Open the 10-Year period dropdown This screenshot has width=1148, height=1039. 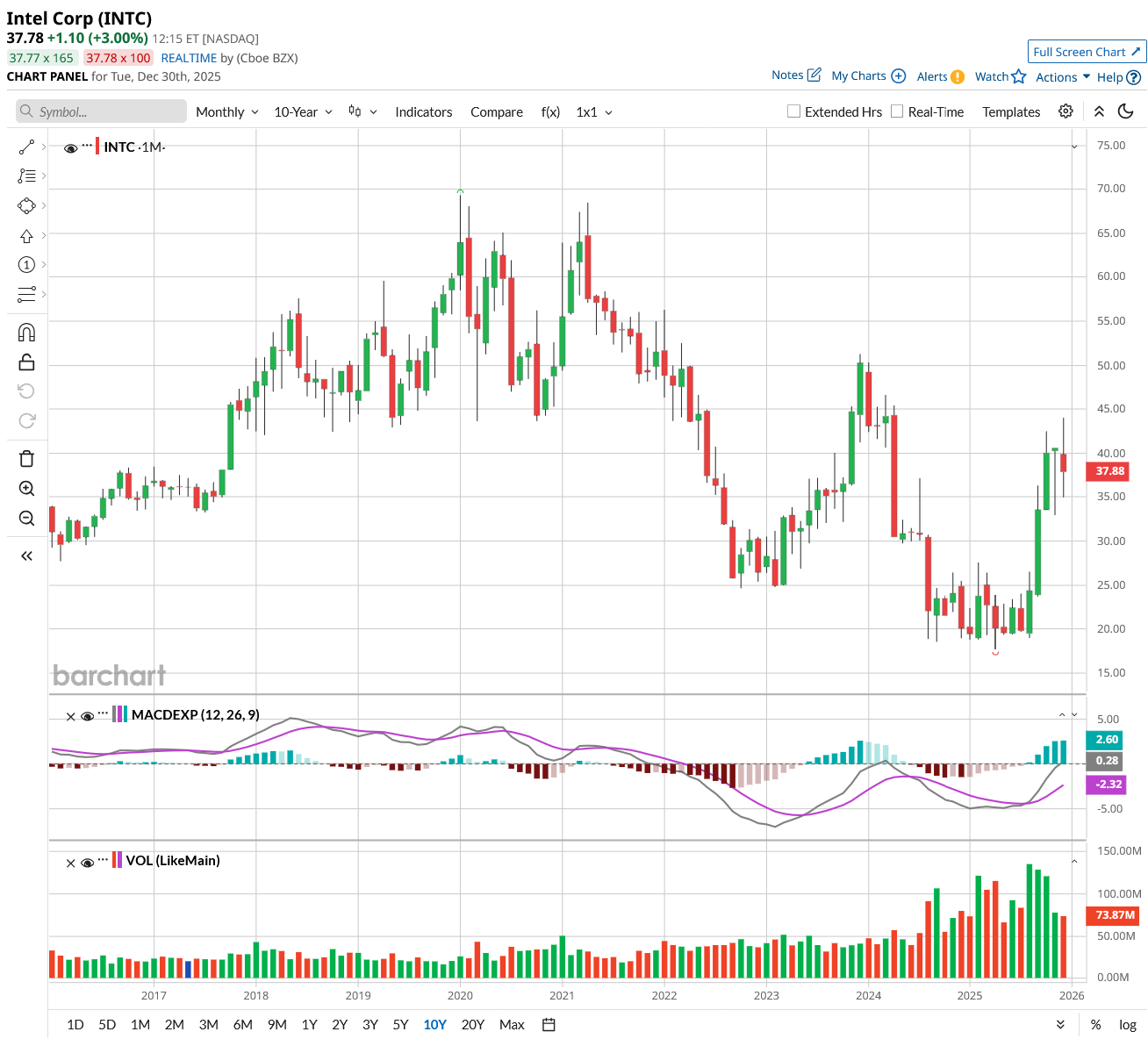[x=304, y=111]
